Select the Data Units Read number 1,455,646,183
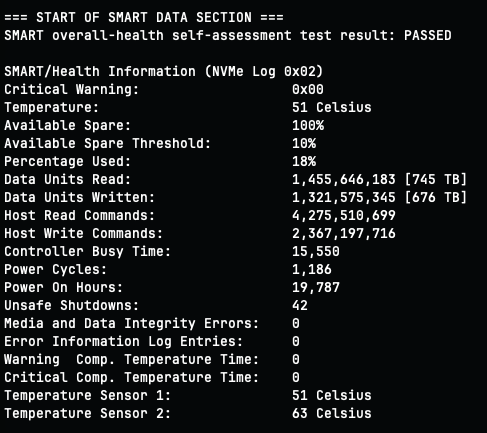This screenshot has height=433, width=487. (344, 179)
